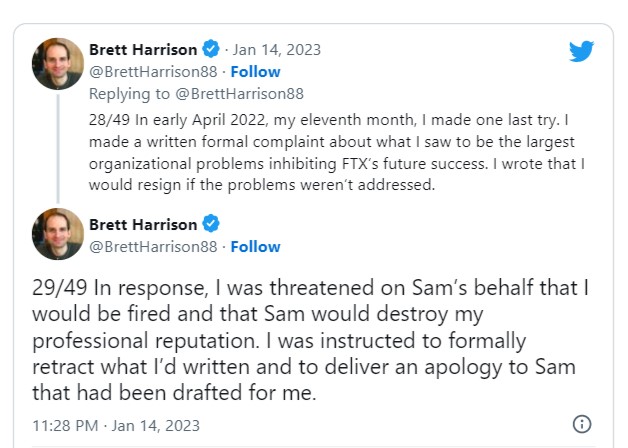Screen dimensions: 628x448
Task: Click the Brett Harrison name on the 28/49 tweet
Action: pos(144,49)
